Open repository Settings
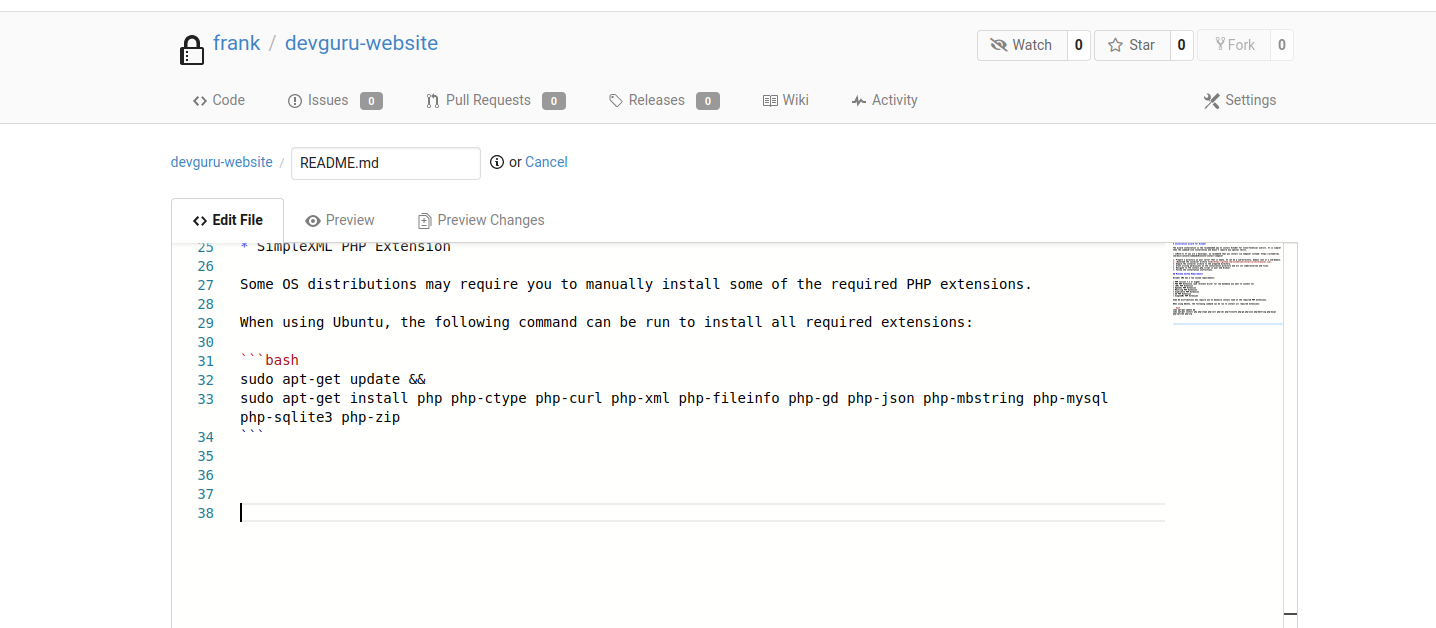 click(x=1240, y=100)
